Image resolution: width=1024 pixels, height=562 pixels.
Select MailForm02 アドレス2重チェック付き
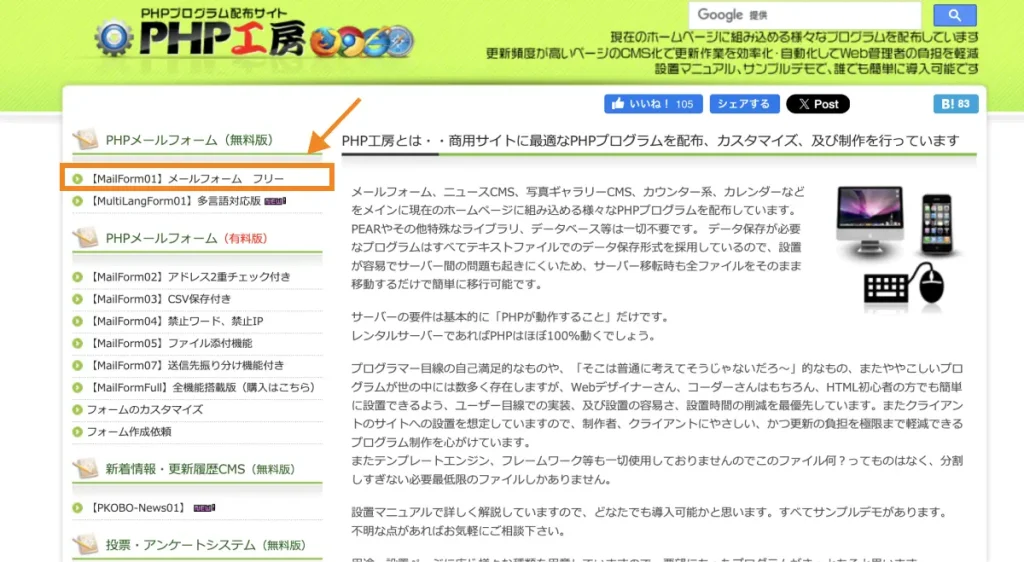click(x=190, y=277)
